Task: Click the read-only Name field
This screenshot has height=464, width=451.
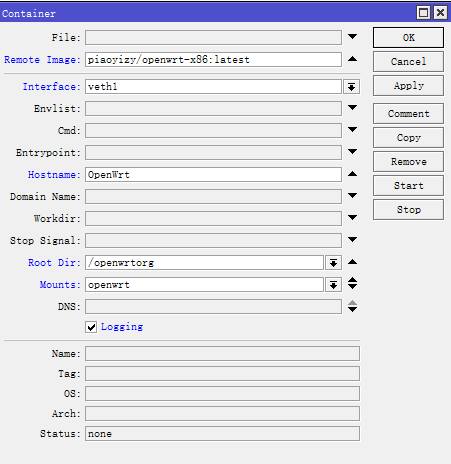Action: pyautogui.click(x=222, y=354)
